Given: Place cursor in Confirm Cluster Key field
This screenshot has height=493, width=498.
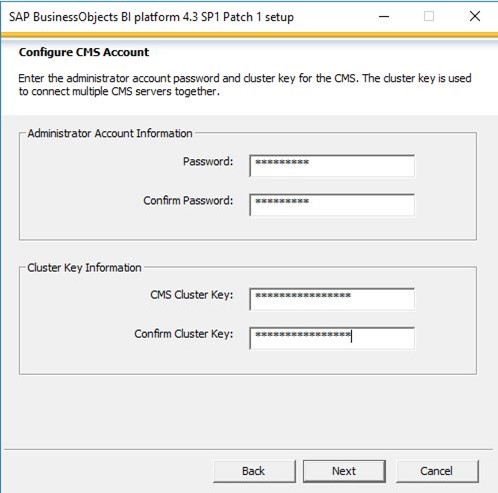Looking at the screenshot, I should coord(332,338).
